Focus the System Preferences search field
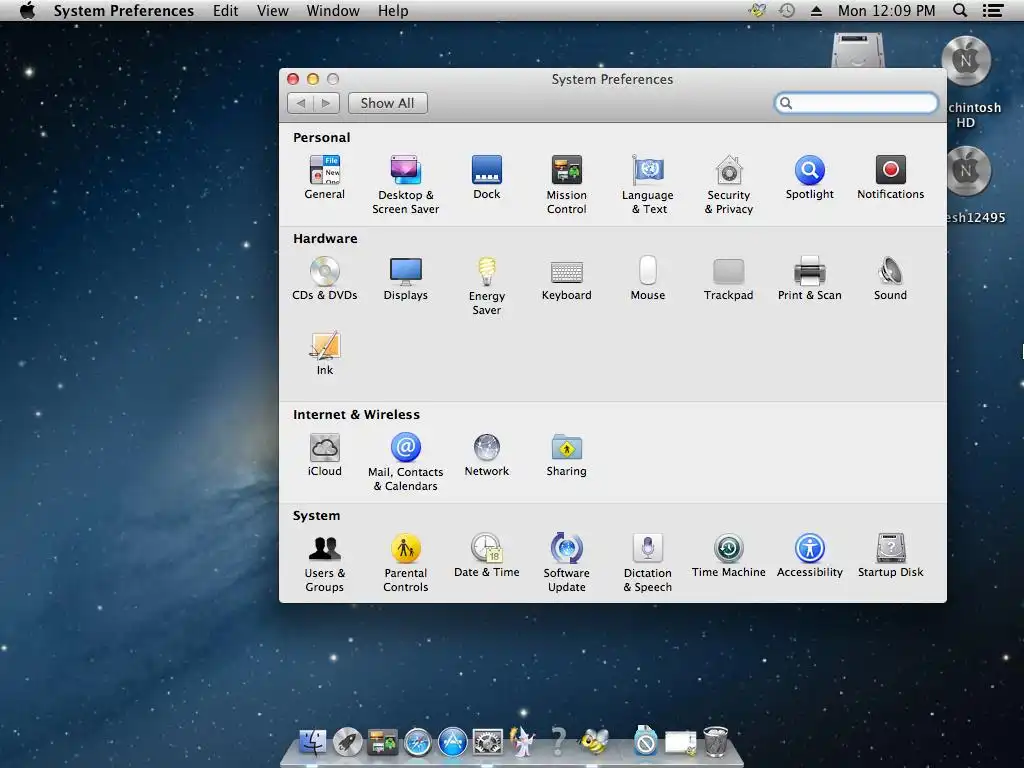This screenshot has height=768, width=1024. [x=856, y=103]
